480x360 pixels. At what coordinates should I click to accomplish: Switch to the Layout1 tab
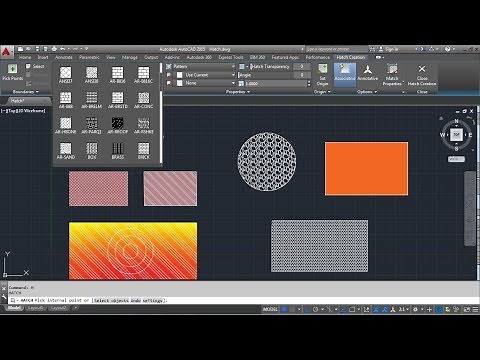[x=35, y=308]
